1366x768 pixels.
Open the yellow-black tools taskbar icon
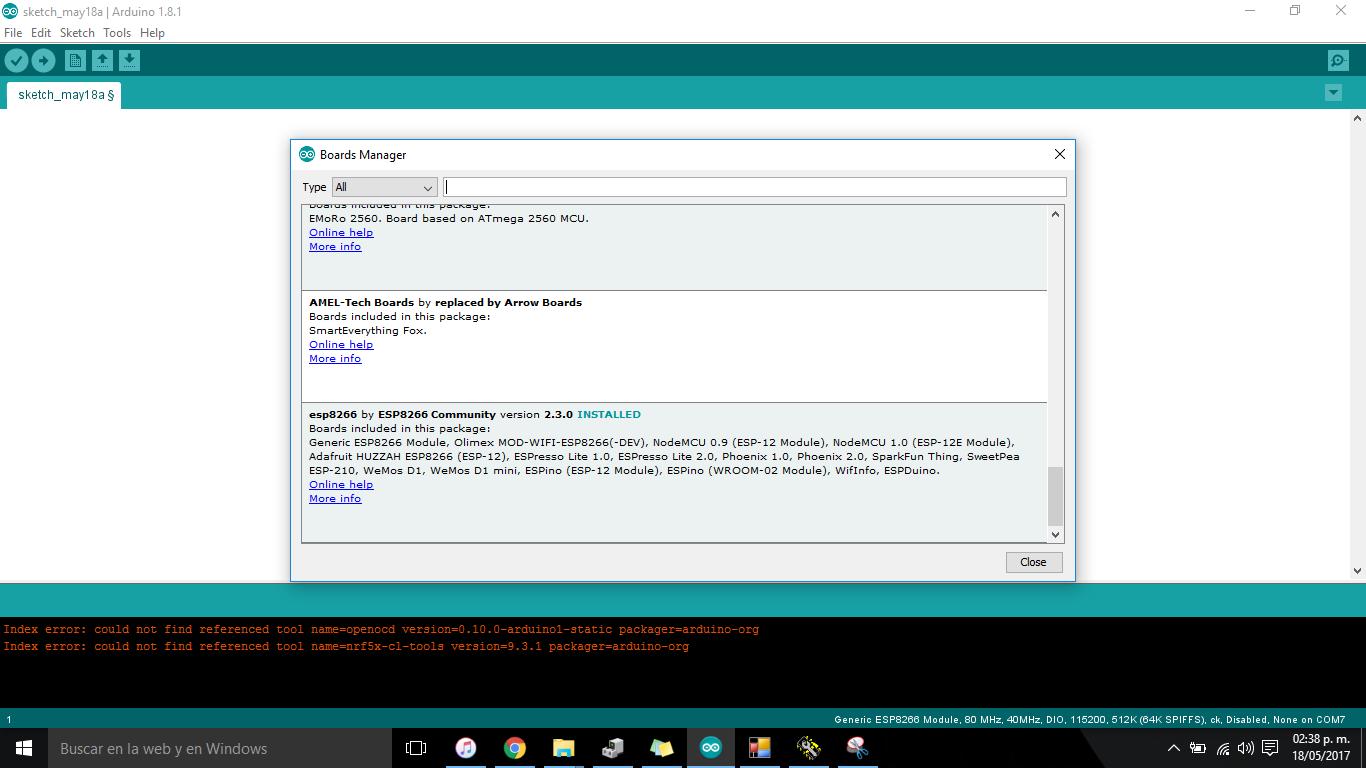[808, 748]
